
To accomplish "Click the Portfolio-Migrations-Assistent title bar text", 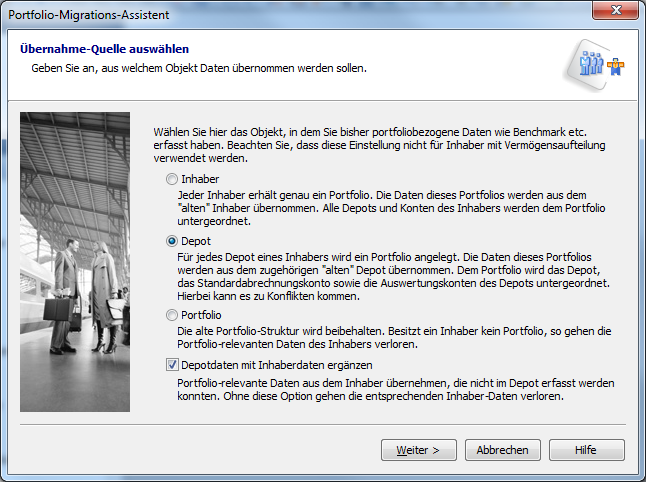I will pos(89,15).
